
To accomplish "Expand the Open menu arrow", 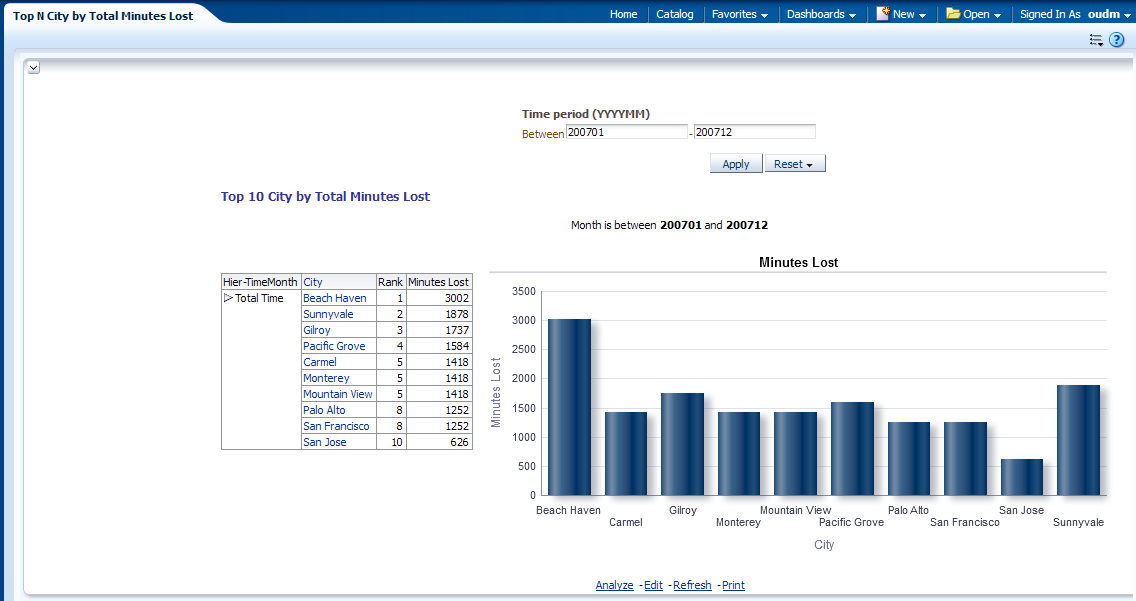I will tap(997, 15).
